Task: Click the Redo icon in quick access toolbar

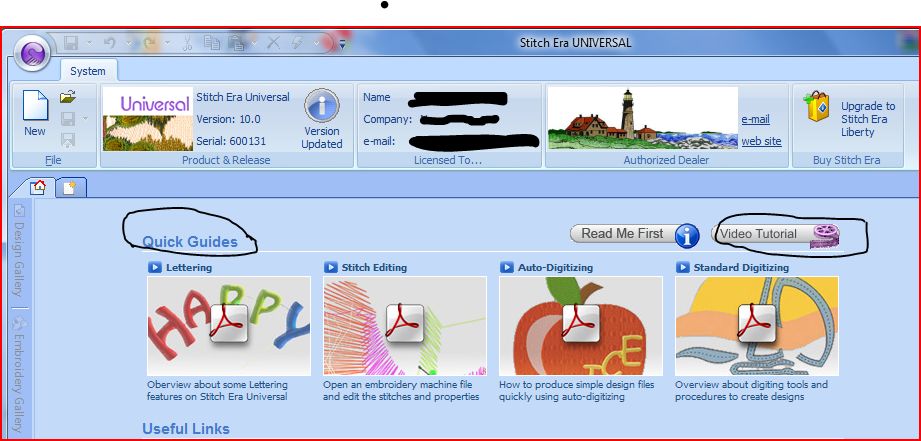Action: (149, 43)
